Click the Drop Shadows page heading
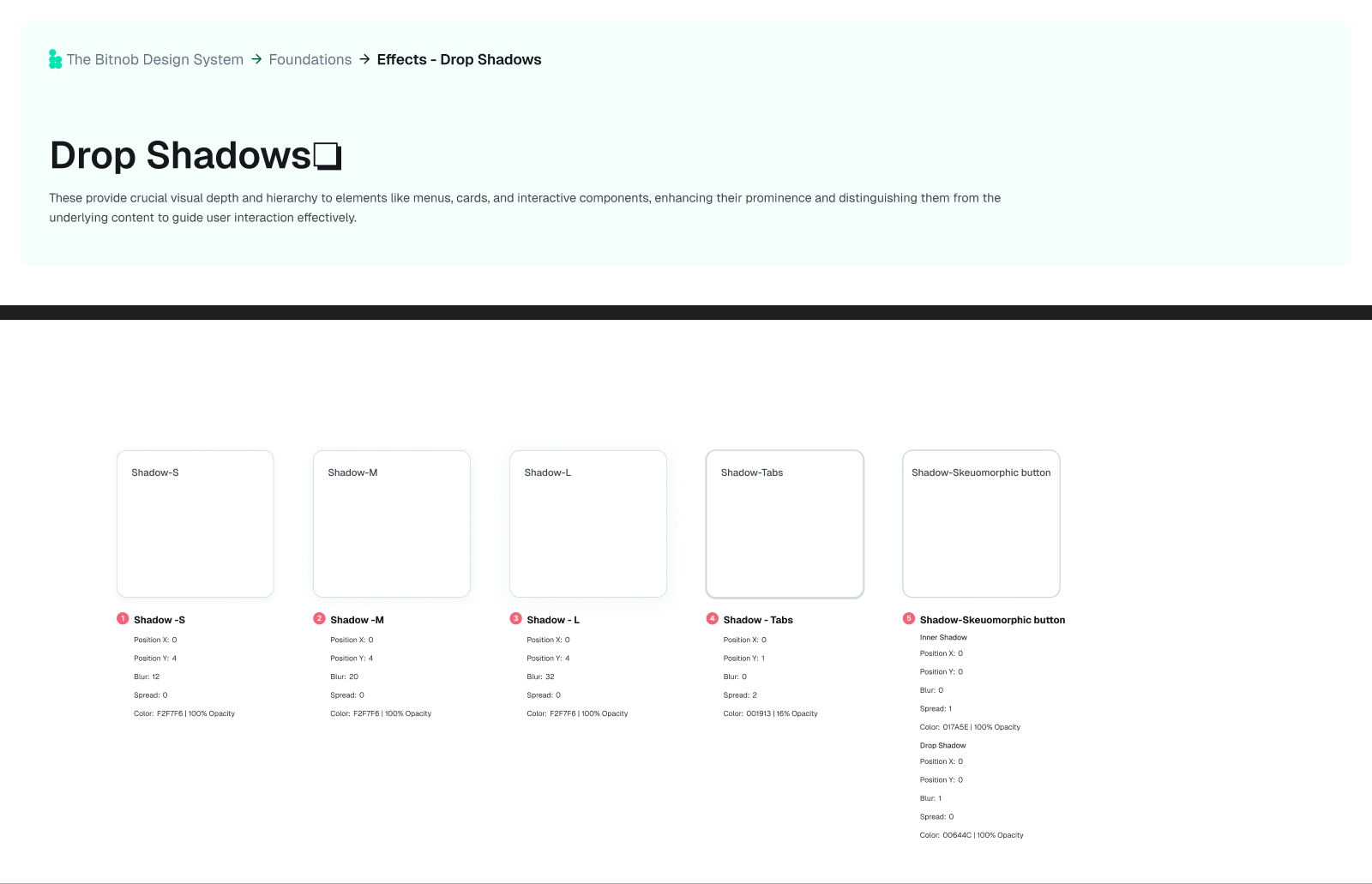The image size is (1372, 884). point(180,155)
